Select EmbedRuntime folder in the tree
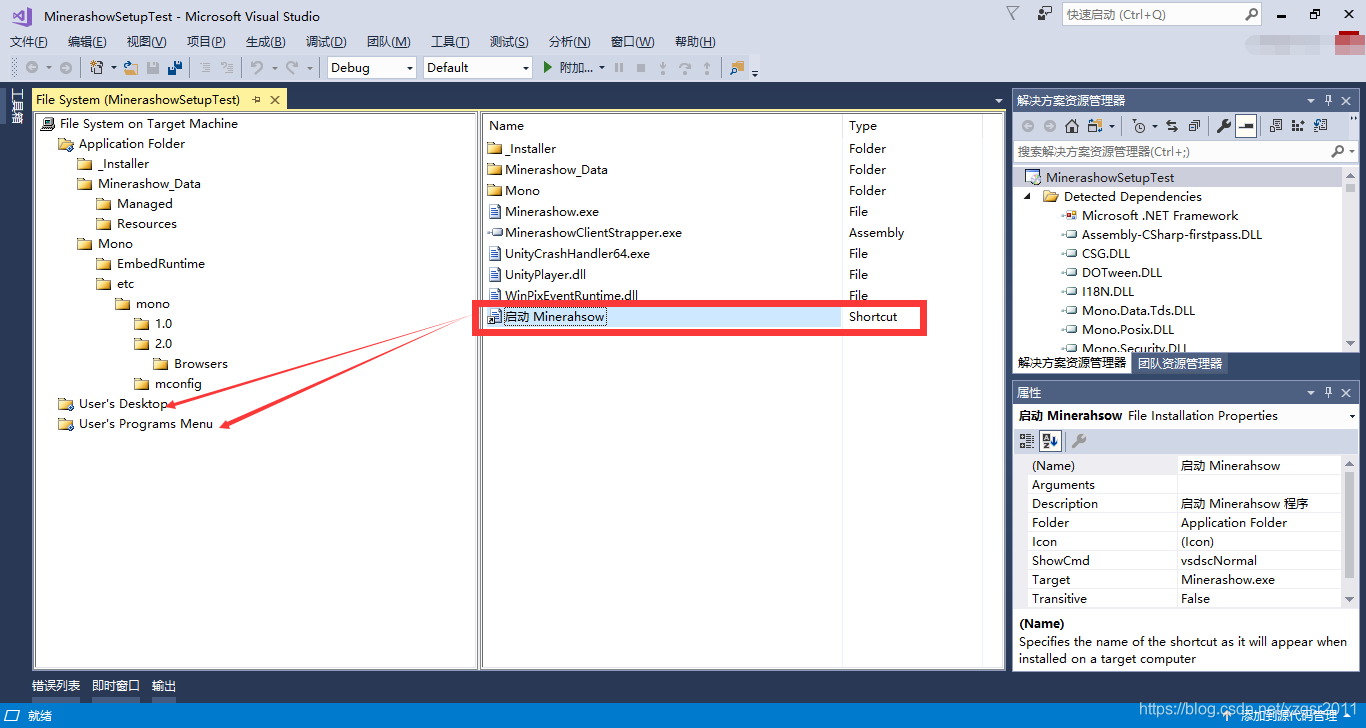 (160, 264)
